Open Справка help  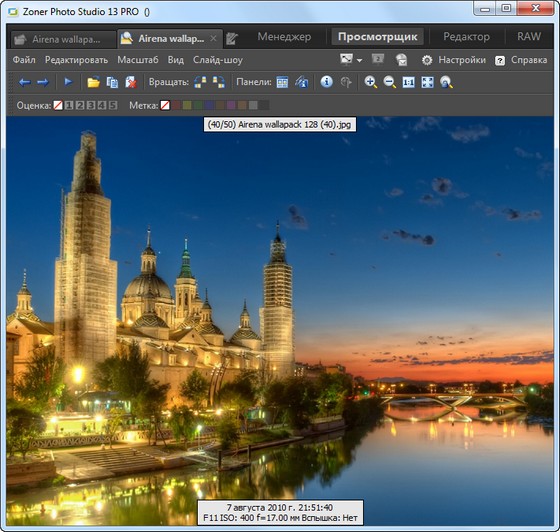click(x=529, y=60)
